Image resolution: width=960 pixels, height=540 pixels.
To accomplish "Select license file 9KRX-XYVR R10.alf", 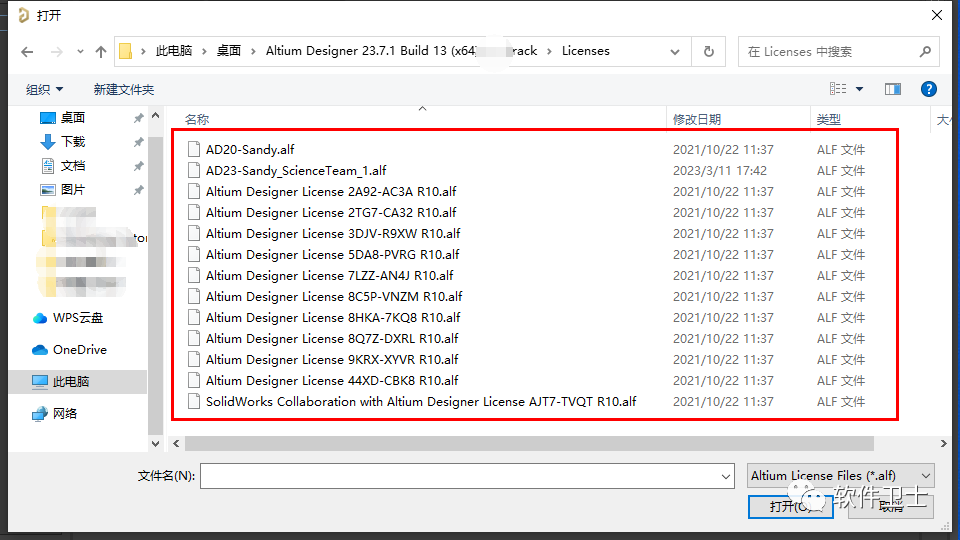I will tap(332, 359).
